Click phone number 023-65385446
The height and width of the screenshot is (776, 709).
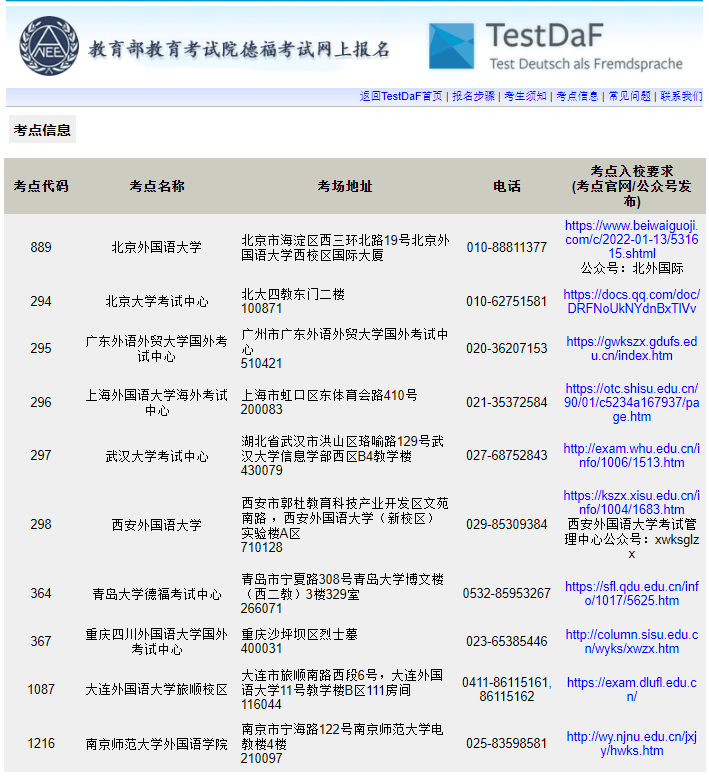[x=507, y=641]
